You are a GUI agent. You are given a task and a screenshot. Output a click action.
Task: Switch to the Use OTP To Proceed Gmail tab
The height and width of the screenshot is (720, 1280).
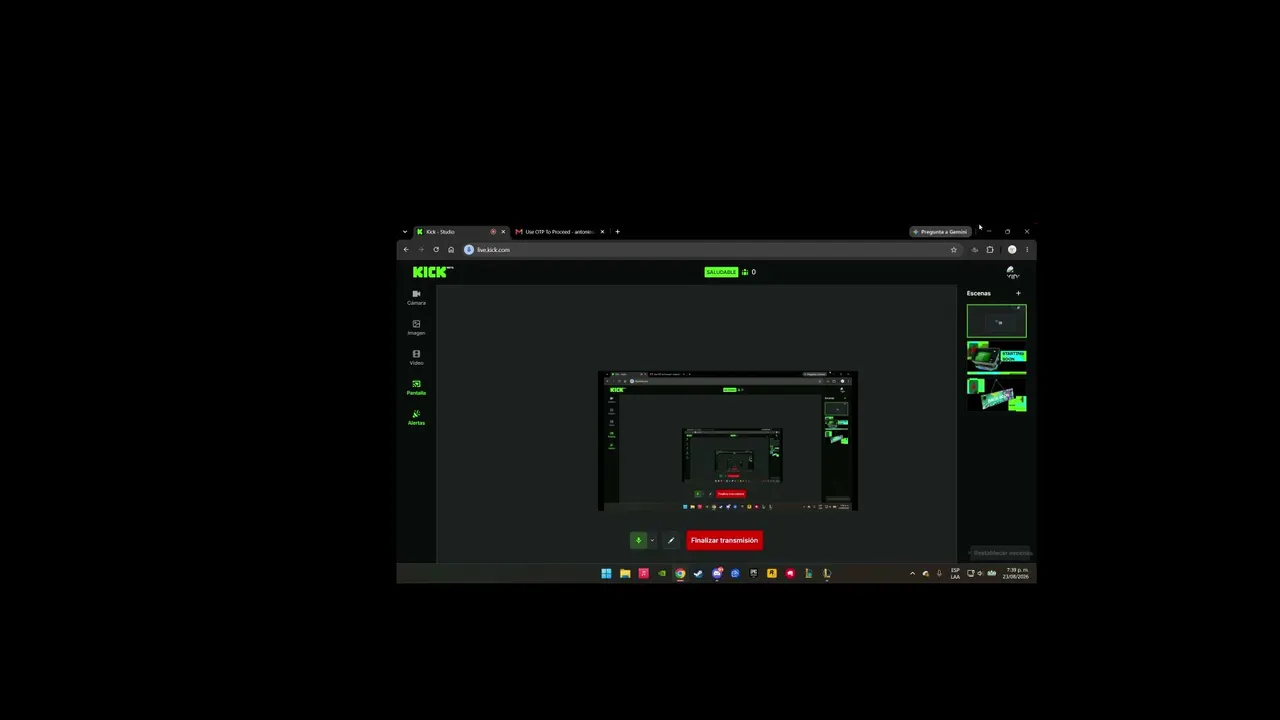560,232
